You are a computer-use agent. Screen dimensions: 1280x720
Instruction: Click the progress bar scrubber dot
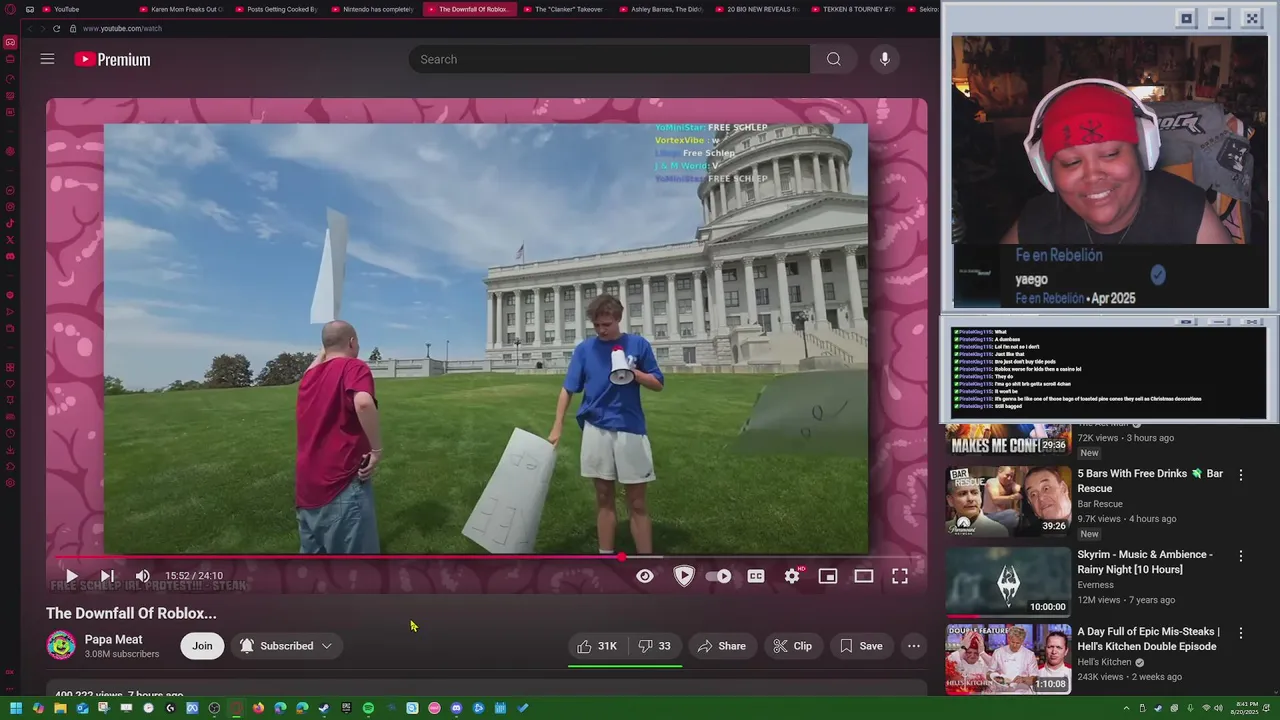pos(622,557)
